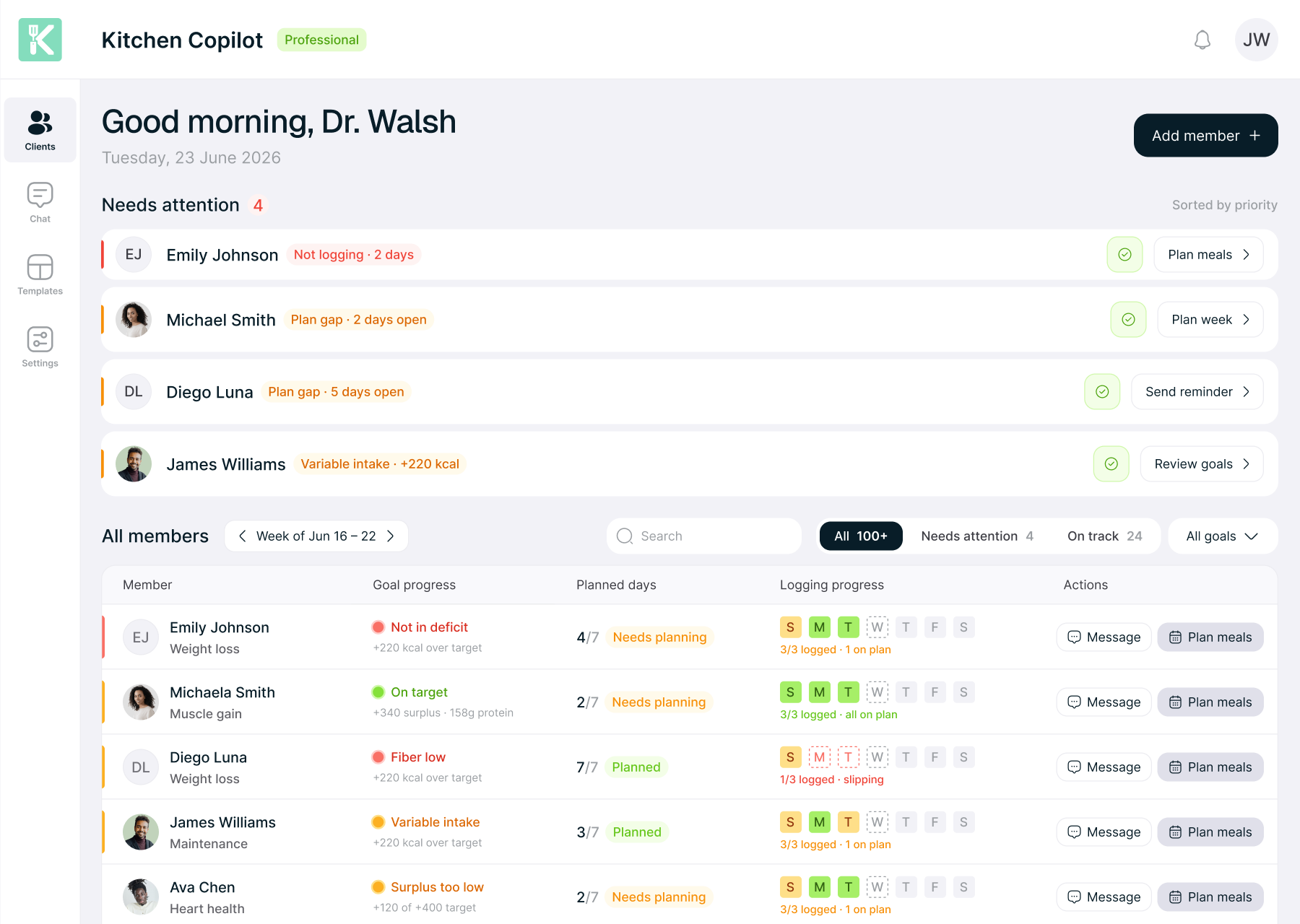Message James Williams from the members table
This screenshot has width=1300, height=924.
[1104, 832]
